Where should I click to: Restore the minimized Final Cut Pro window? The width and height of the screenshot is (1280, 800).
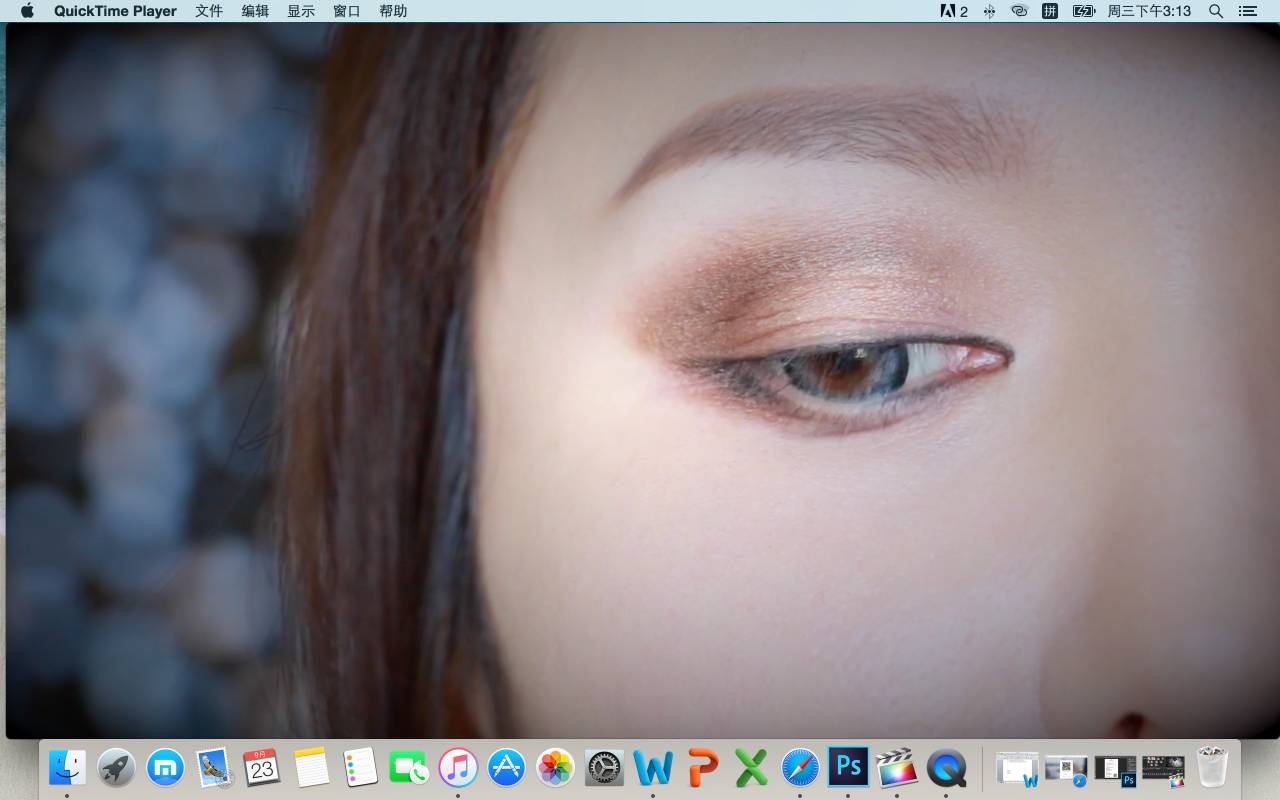[x=1163, y=769]
